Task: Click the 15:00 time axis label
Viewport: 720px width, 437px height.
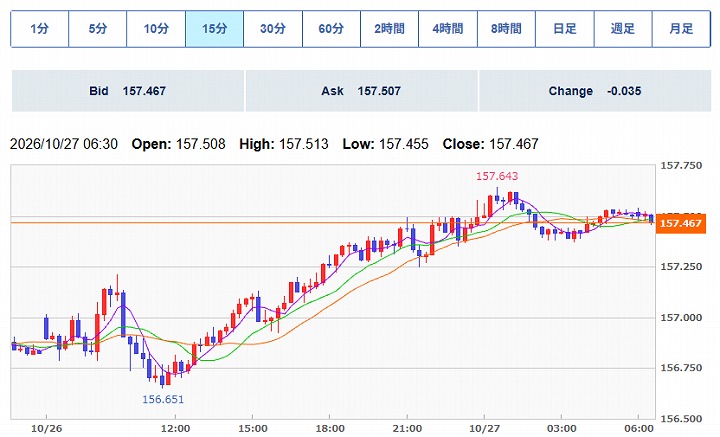Action: point(253,429)
